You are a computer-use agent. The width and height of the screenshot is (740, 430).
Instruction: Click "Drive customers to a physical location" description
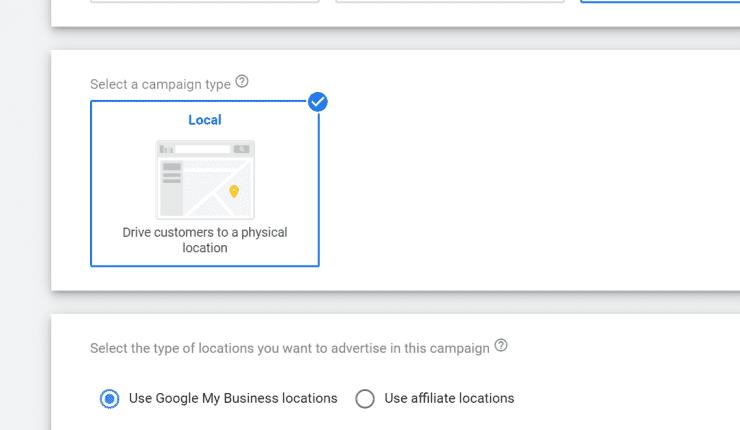coord(205,240)
